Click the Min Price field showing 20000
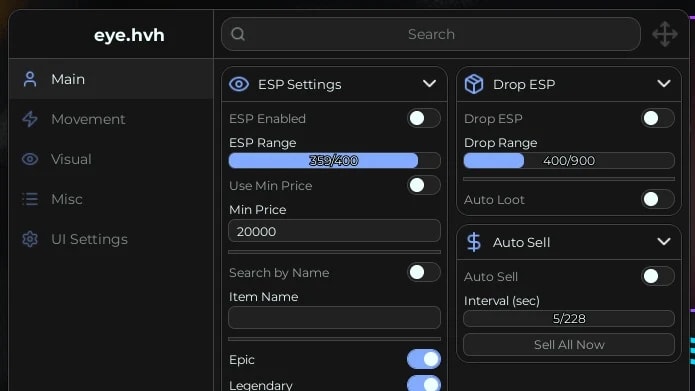The width and height of the screenshot is (695, 391). coord(334,231)
